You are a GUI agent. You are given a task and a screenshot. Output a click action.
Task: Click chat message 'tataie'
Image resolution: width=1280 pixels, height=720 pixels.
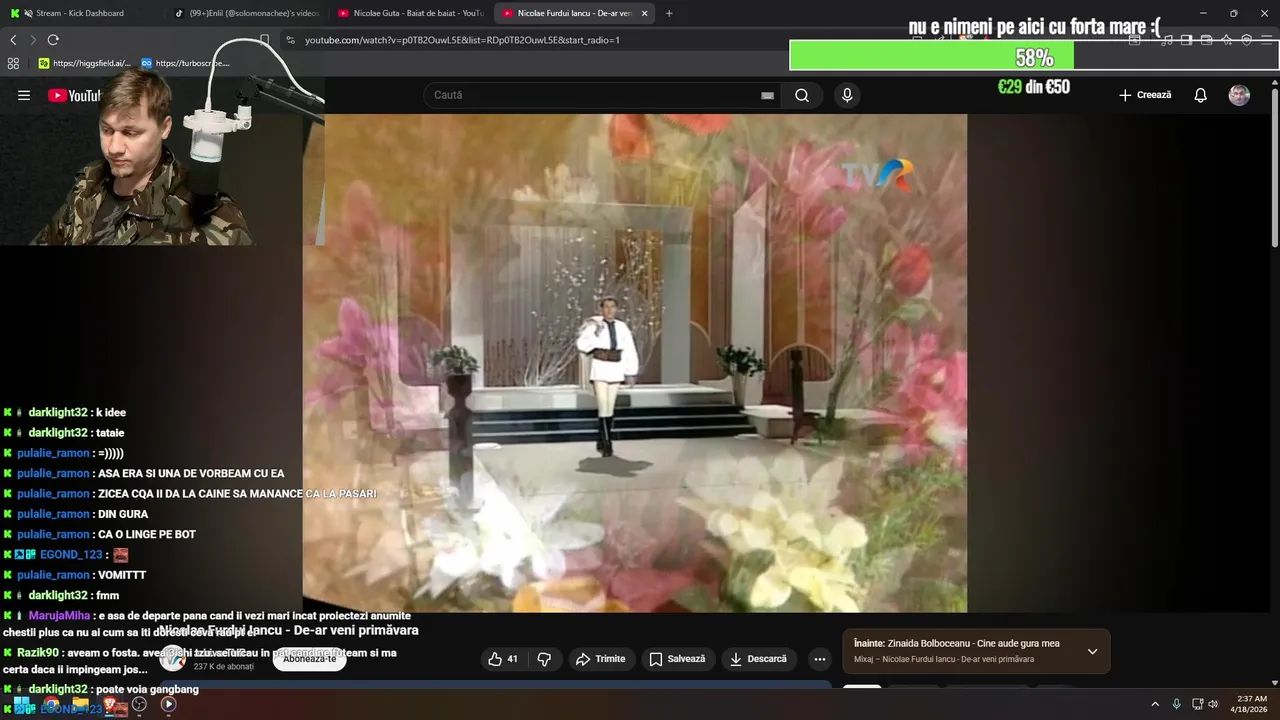click(x=110, y=433)
